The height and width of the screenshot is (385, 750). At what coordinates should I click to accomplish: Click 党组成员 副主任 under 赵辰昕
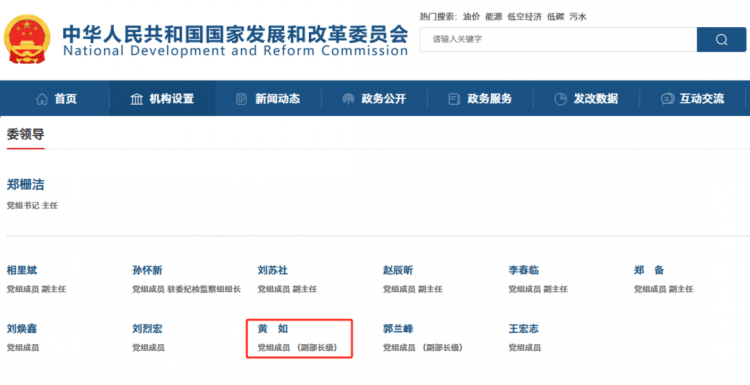[412, 289]
